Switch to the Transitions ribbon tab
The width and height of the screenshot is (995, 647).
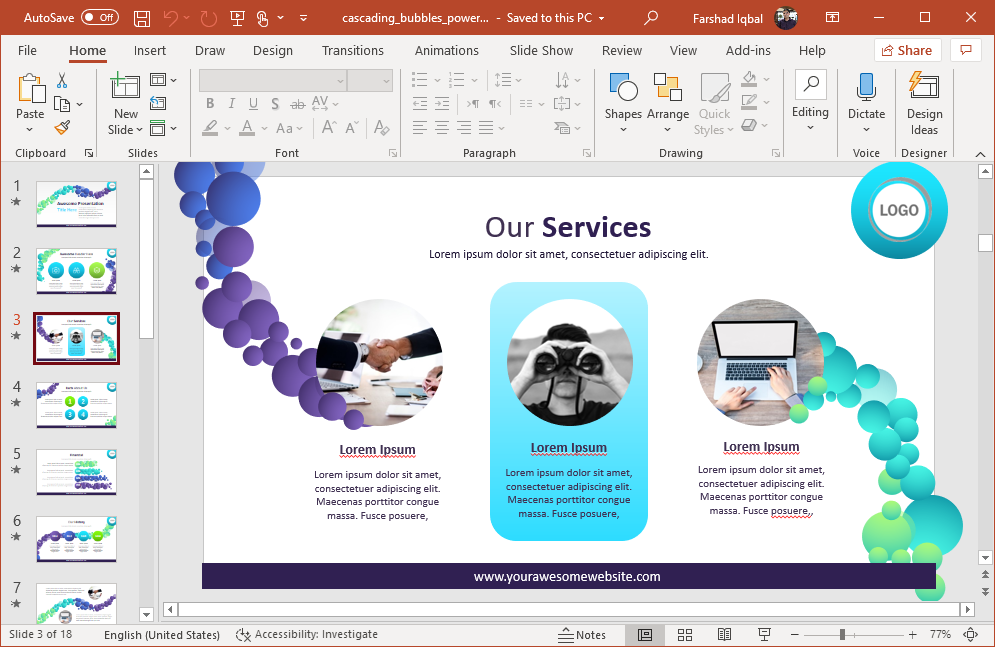[353, 50]
